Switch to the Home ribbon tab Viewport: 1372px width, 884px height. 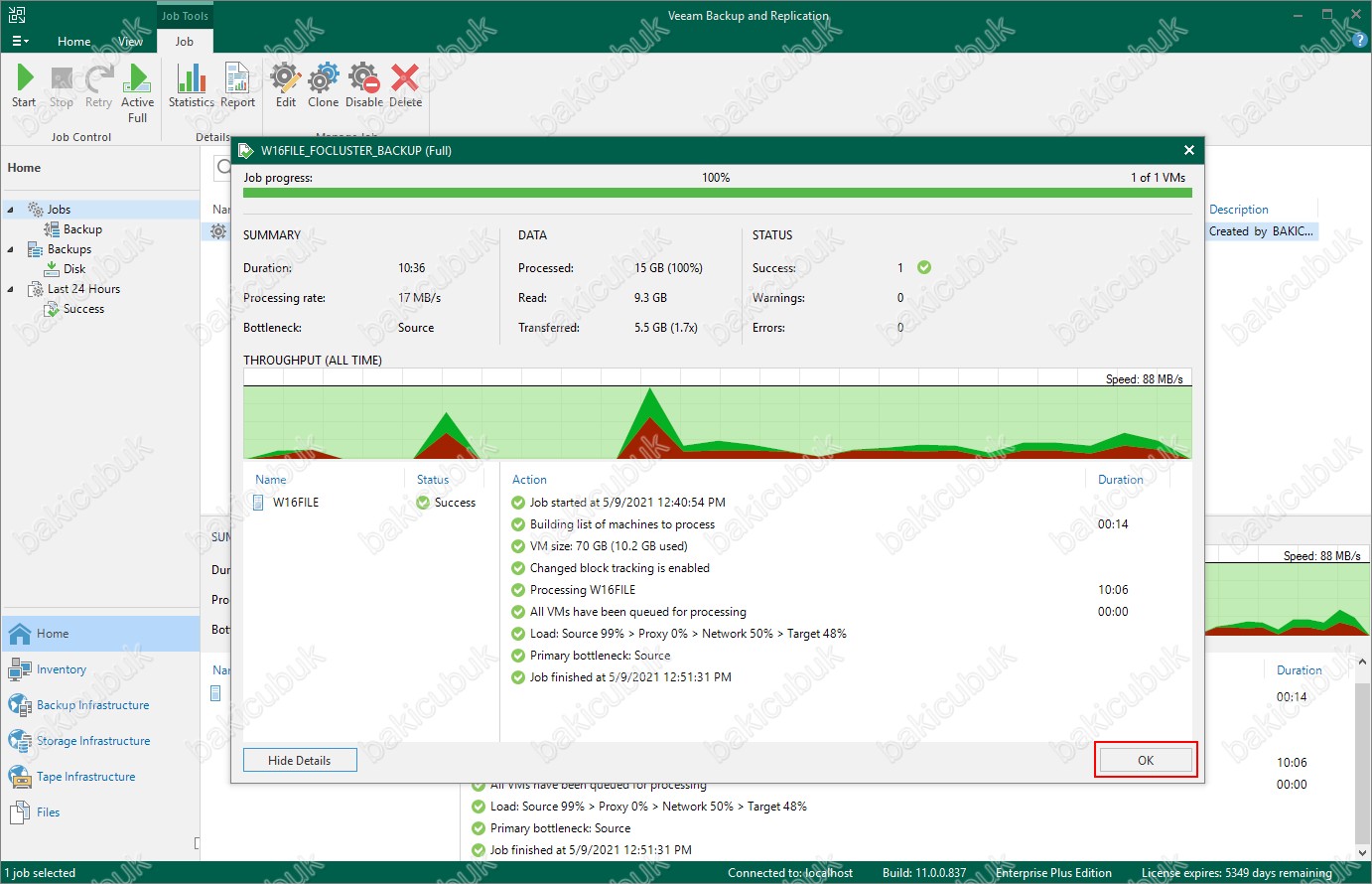point(73,41)
